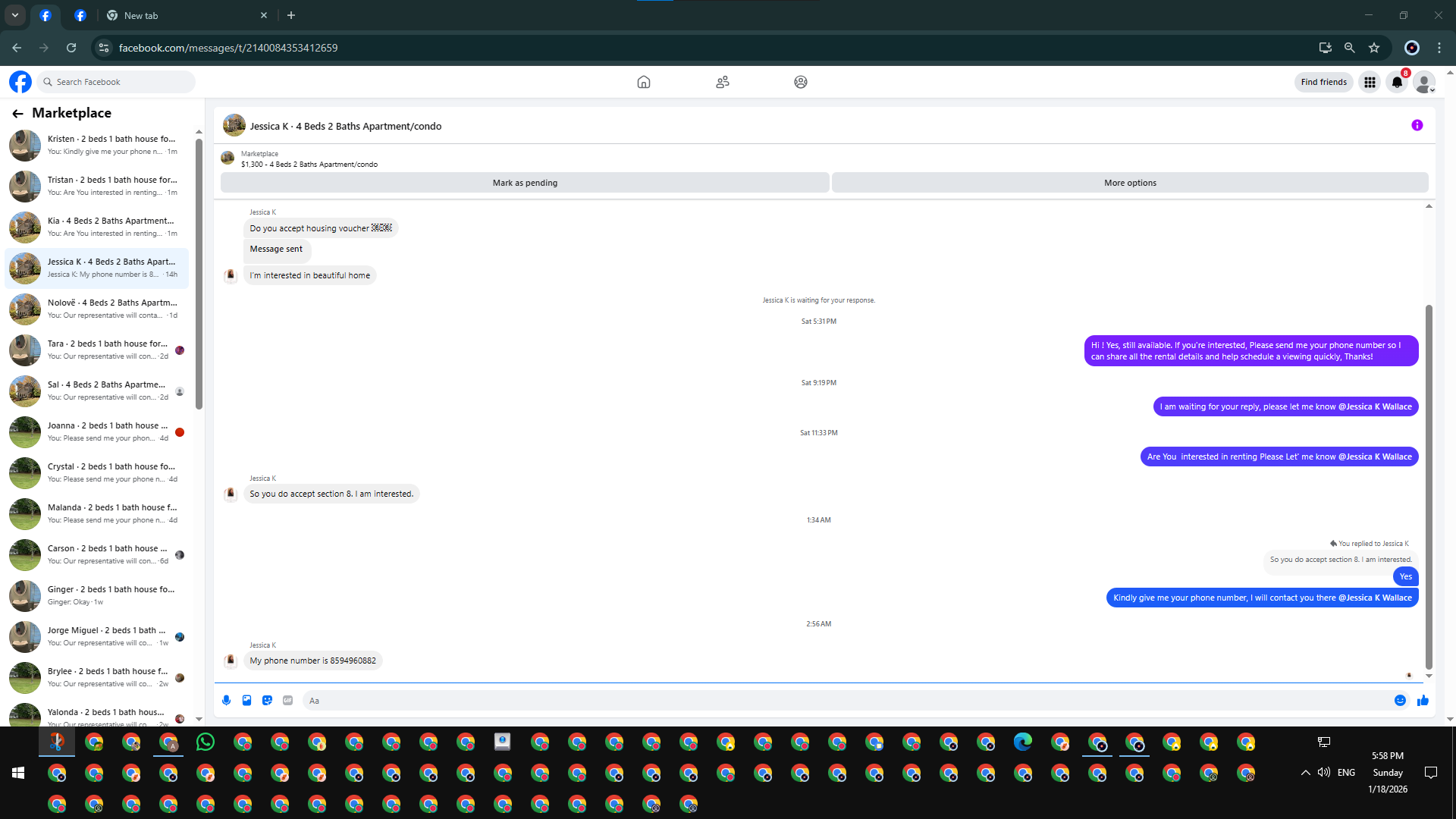
Task: Open the Facebook apps grid menu
Action: click(x=1370, y=82)
